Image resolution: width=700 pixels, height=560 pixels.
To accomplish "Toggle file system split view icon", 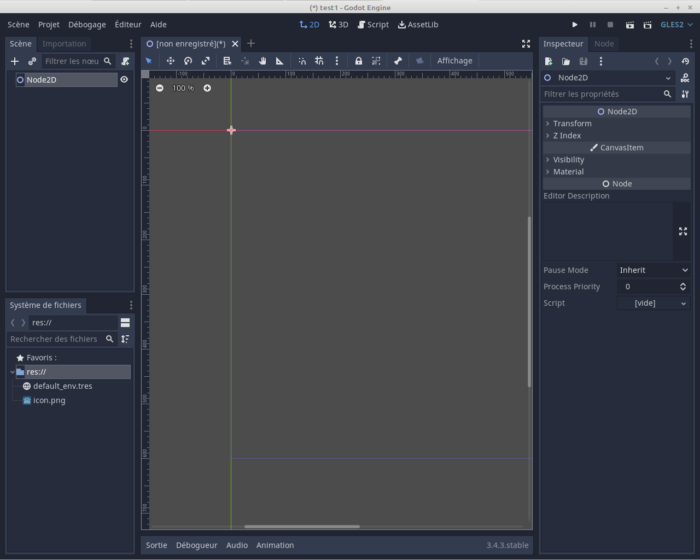I will (x=125, y=322).
